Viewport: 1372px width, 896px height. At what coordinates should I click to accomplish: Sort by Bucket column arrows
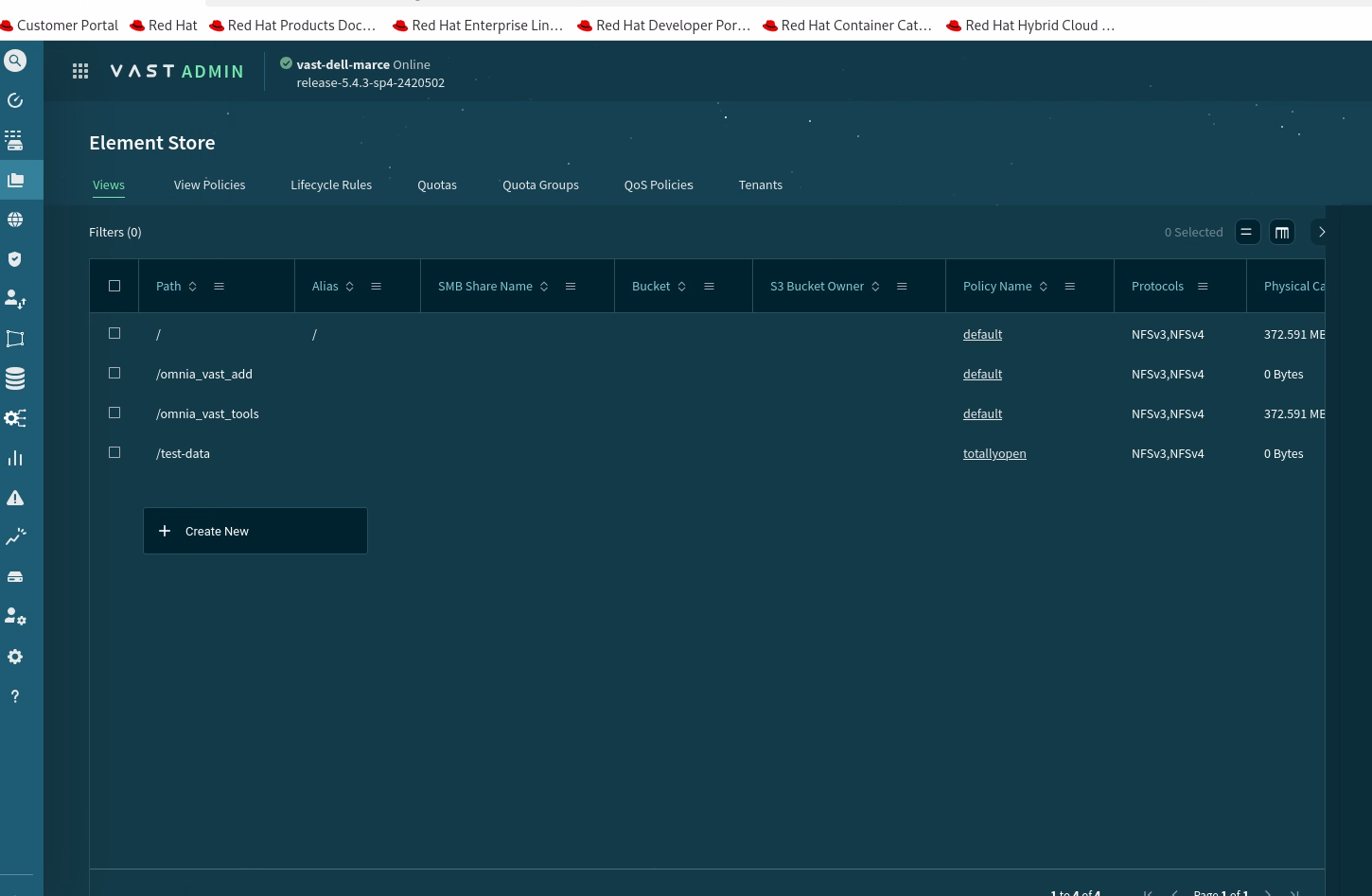pyautogui.click(x=681, y=286)
